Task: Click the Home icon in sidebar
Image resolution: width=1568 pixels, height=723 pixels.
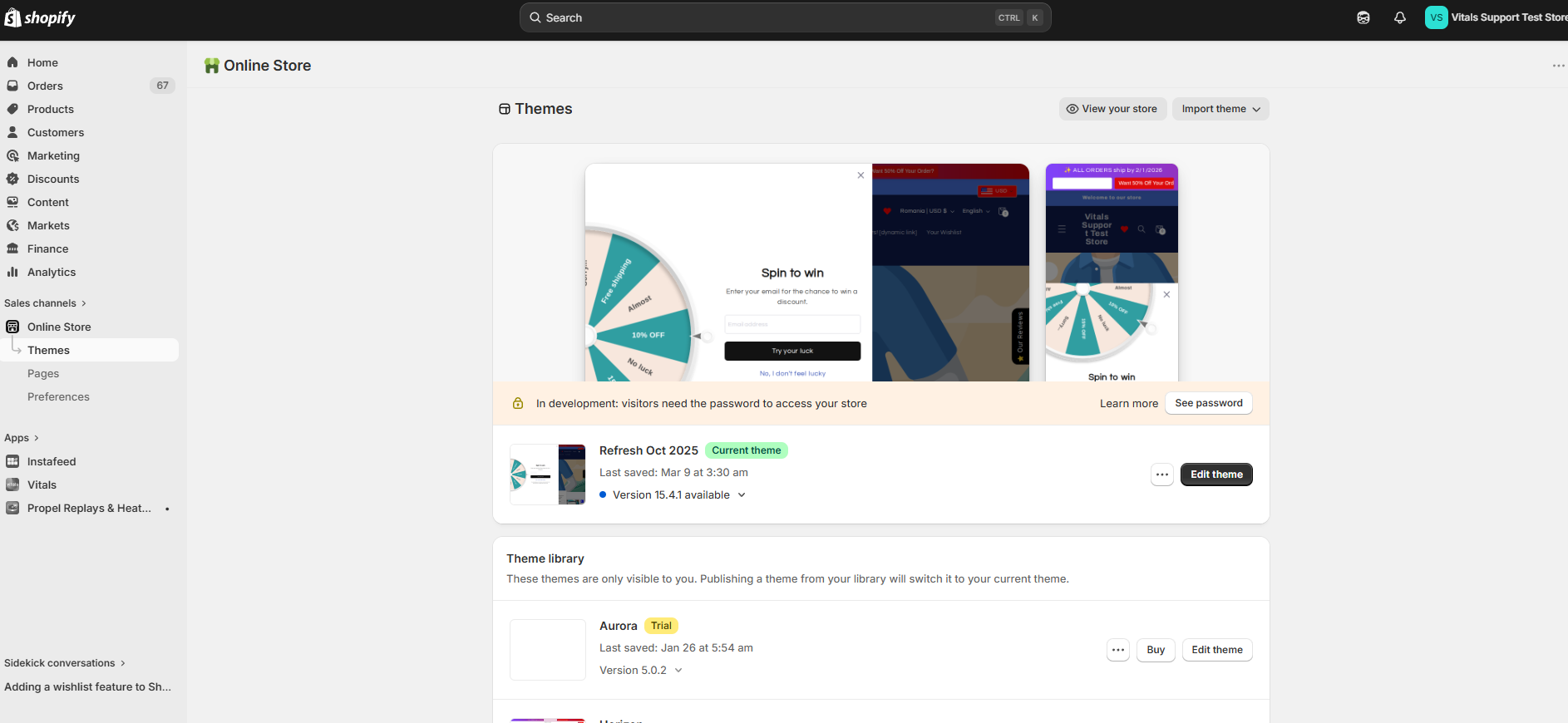Action: pyautogui.click(x=12, y=62)
